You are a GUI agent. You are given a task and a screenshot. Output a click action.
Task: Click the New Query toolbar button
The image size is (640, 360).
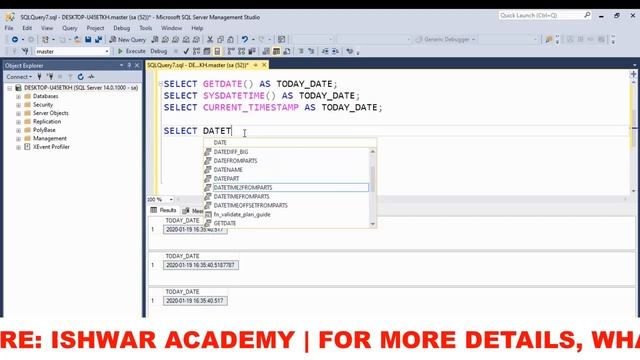point(128,40)
